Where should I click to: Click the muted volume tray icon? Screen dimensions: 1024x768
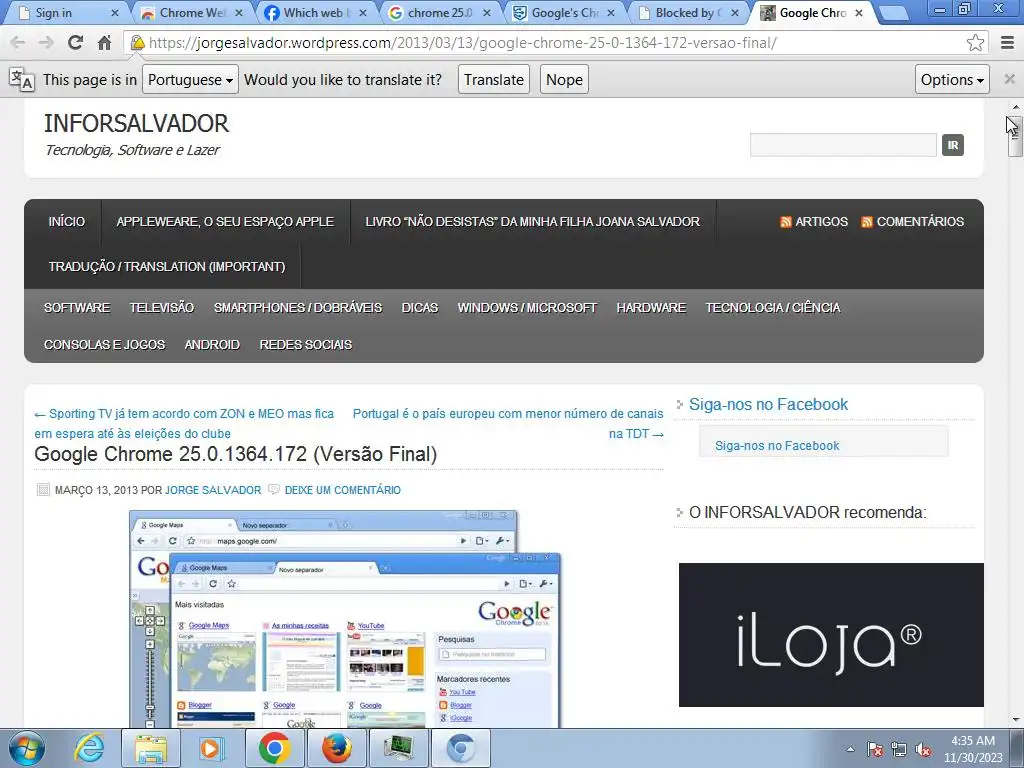pyautogui.click(x=923, y=749)
